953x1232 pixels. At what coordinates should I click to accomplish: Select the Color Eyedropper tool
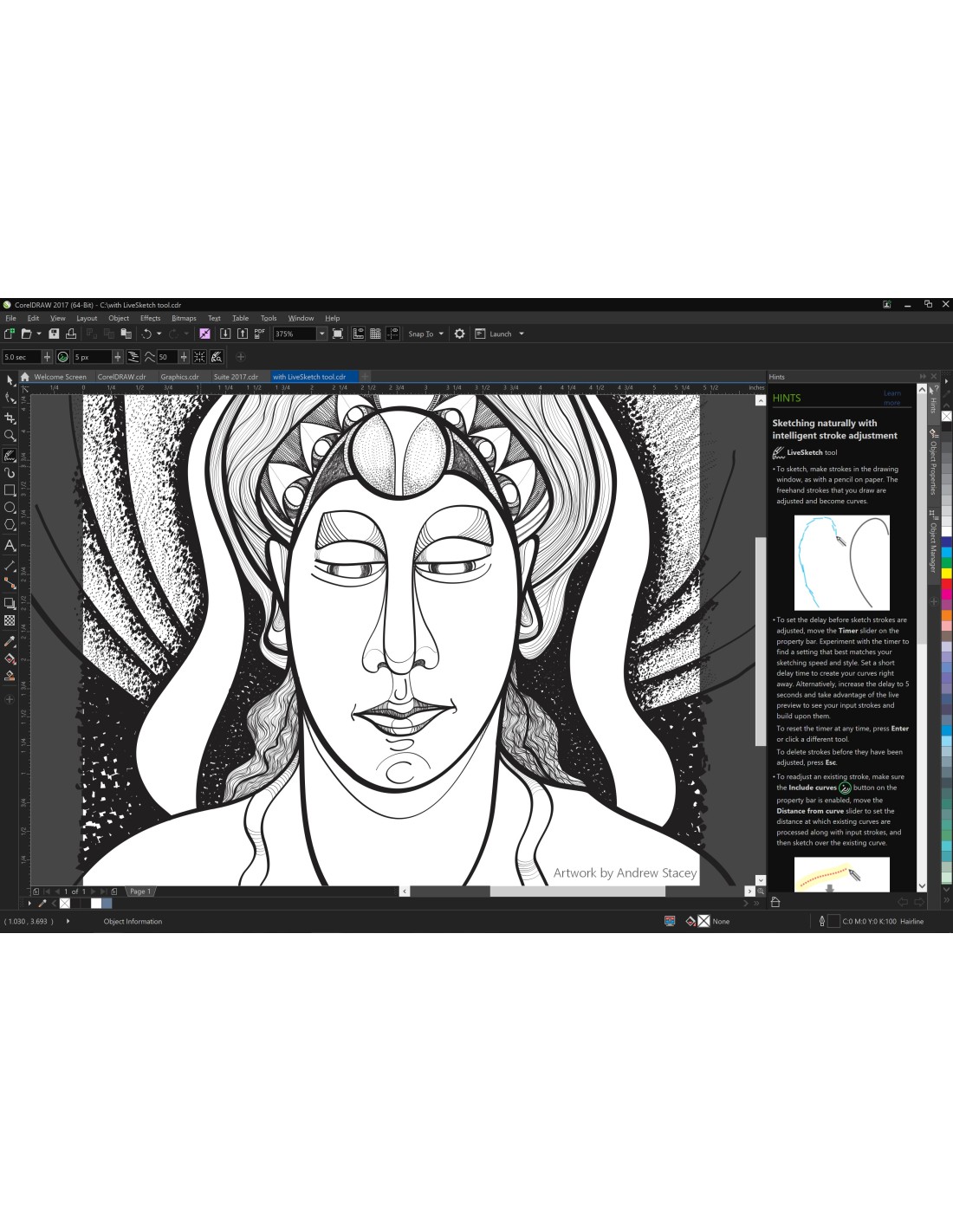[x=10, y=641]
